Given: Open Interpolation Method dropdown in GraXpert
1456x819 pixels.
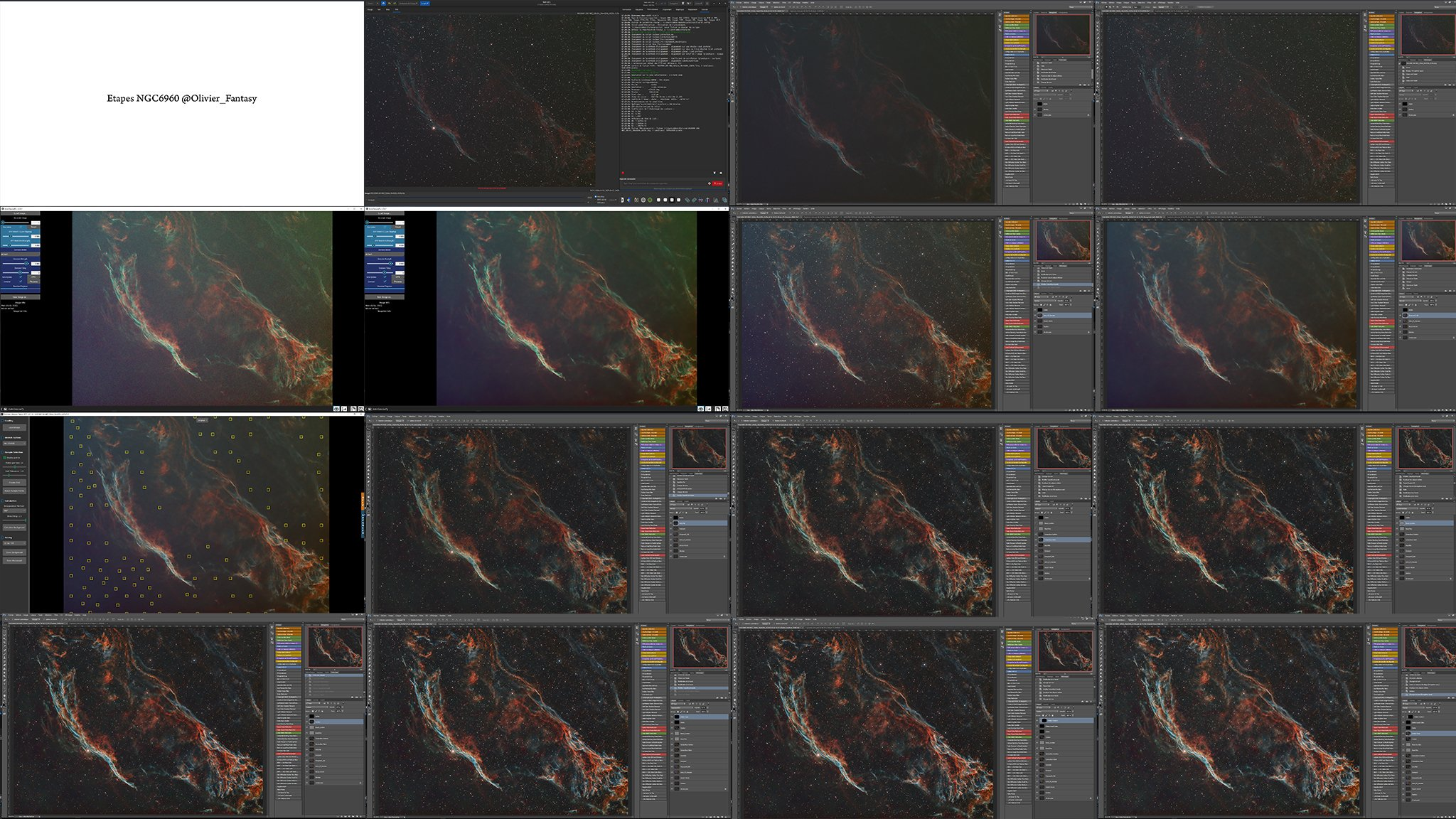Looking at the screenshot, I should (x=14, y=510).
